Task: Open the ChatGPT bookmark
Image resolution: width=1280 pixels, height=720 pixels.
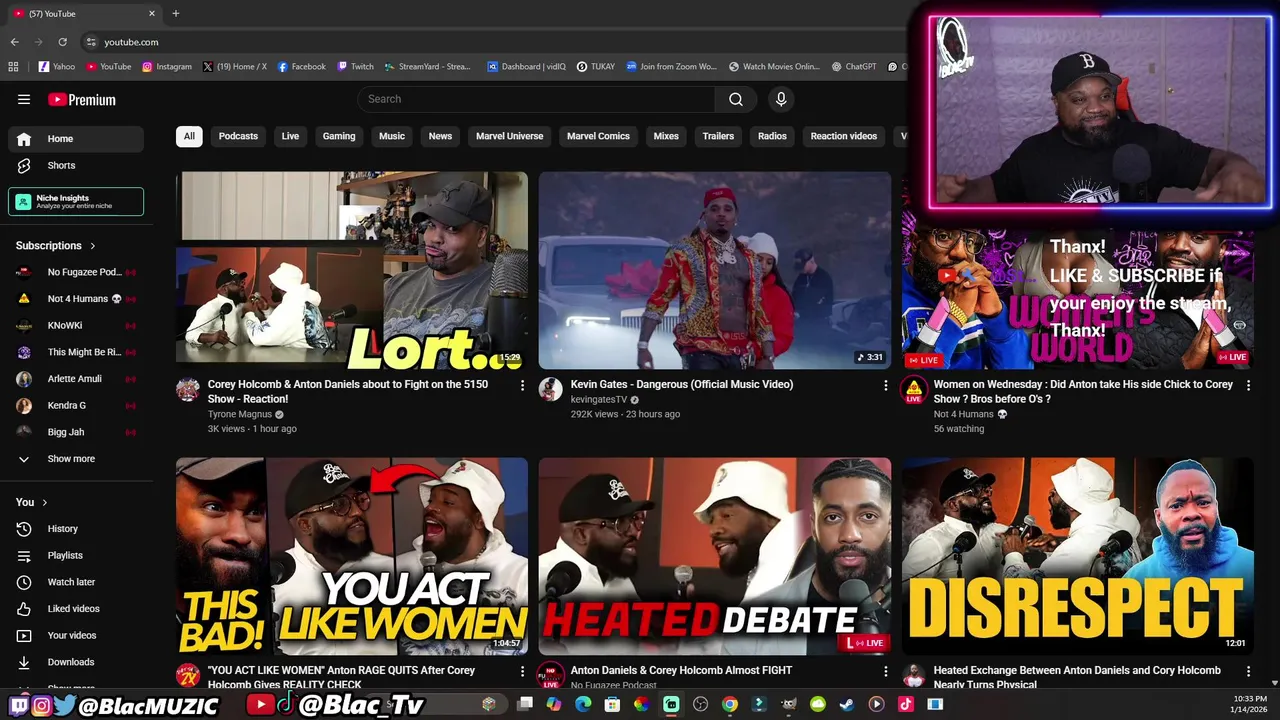Action: [854, 67]
